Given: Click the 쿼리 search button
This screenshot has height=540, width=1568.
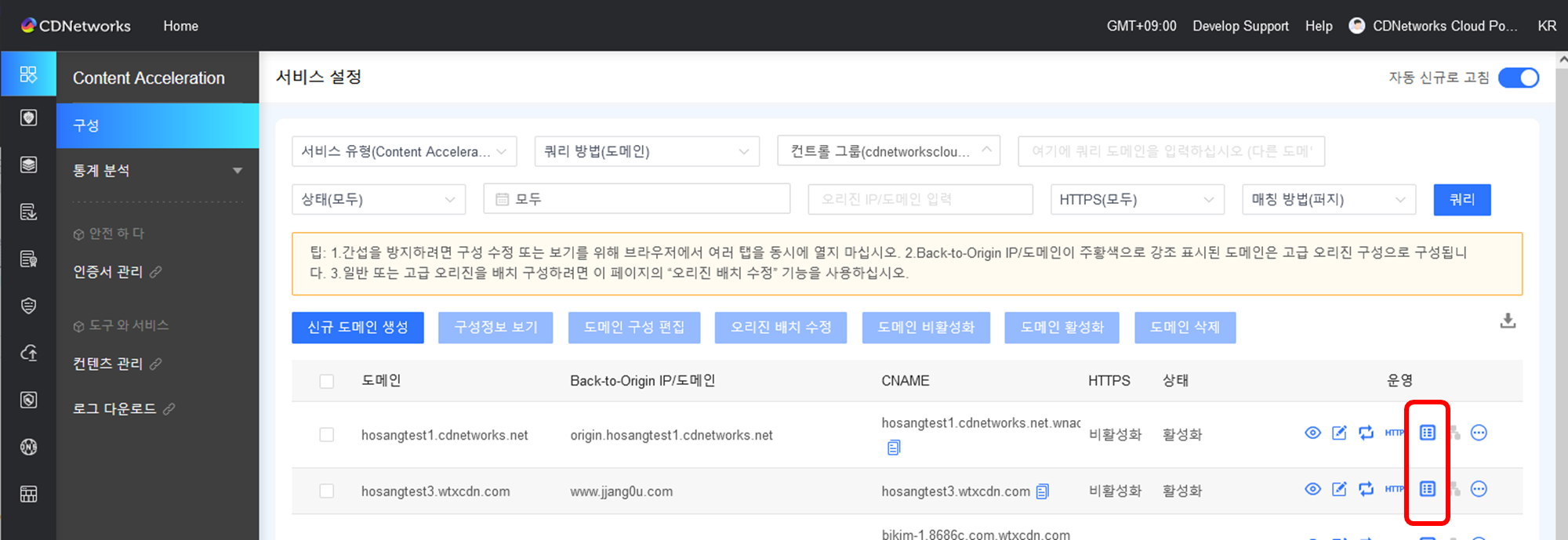Looking at the screenshot, I should 1462,199.
